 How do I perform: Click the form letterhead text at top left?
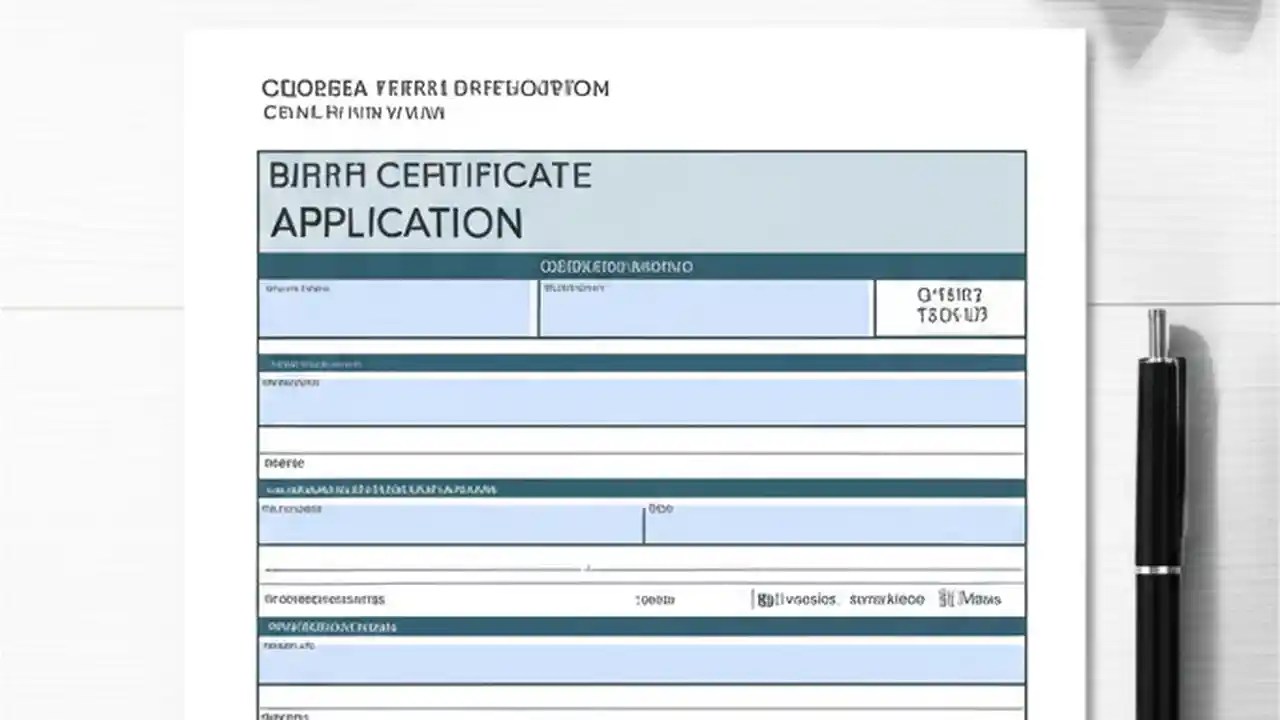[x=434, y=99]
